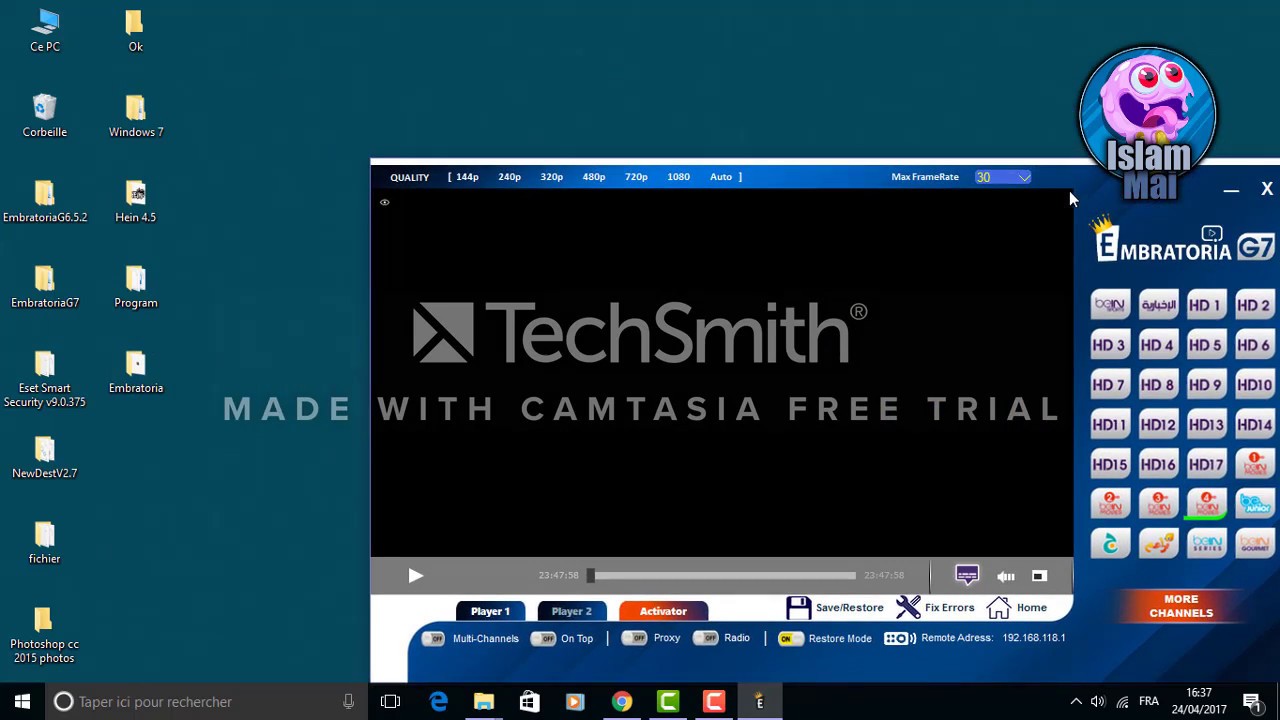Click the player timeline progress track
The height and width of the screenshot is (720, 1280).
click(725, 575)
